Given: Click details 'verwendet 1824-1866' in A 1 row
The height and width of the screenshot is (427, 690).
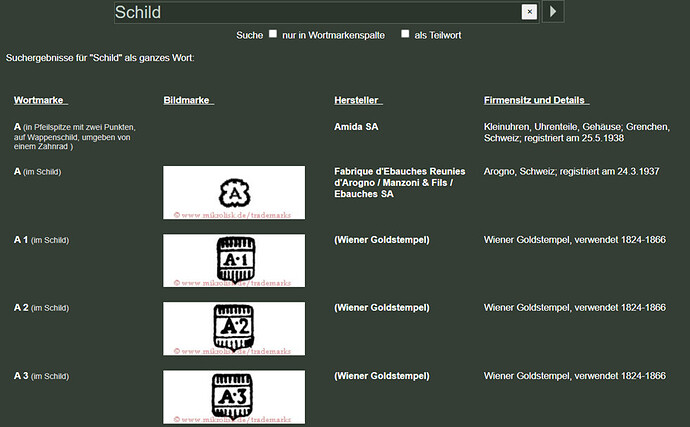Looking at the screenshot, I should point(620,240).
